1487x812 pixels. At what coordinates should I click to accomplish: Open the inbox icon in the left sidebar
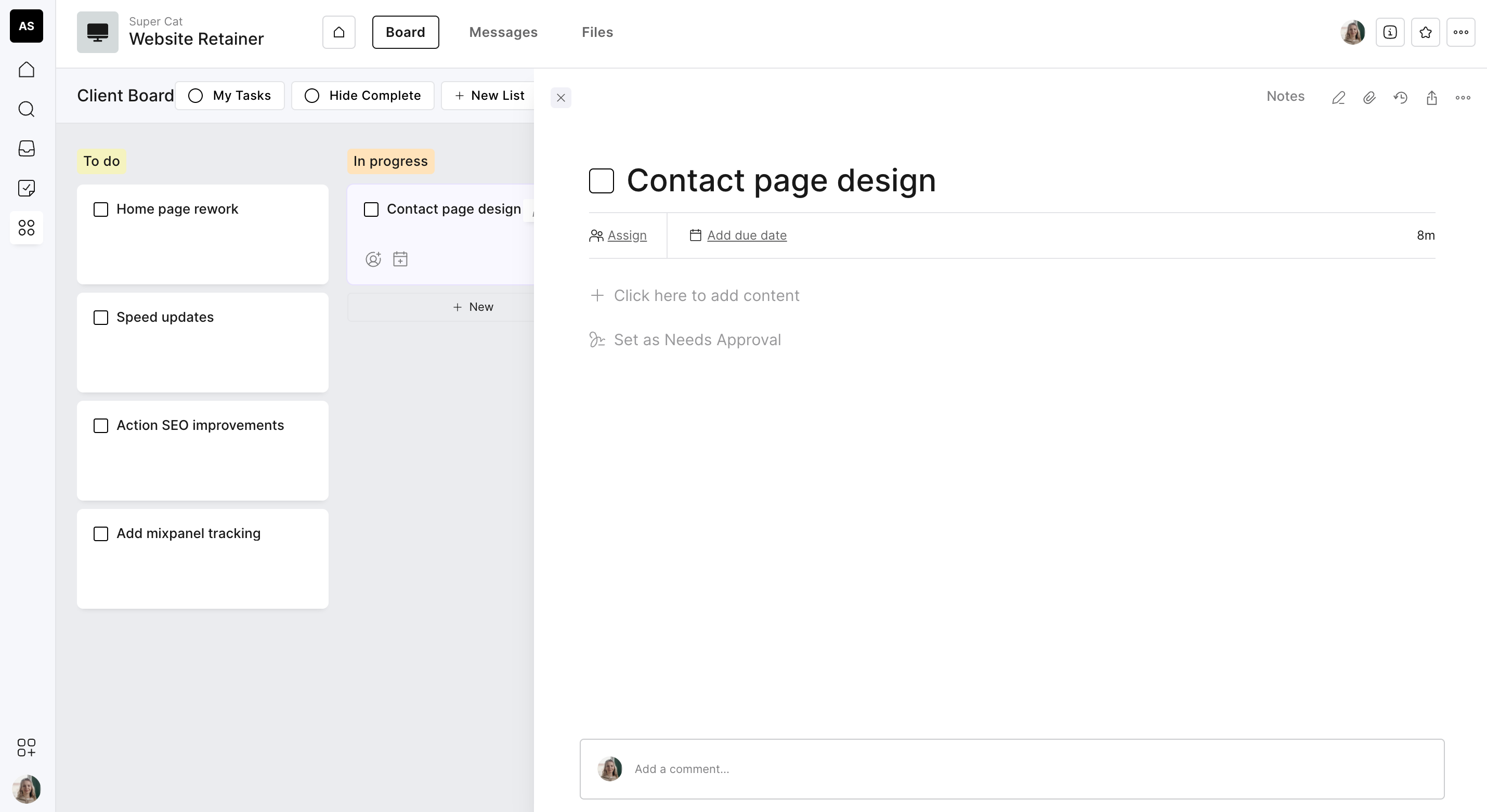pyautogui.click(x=27, y=148)
